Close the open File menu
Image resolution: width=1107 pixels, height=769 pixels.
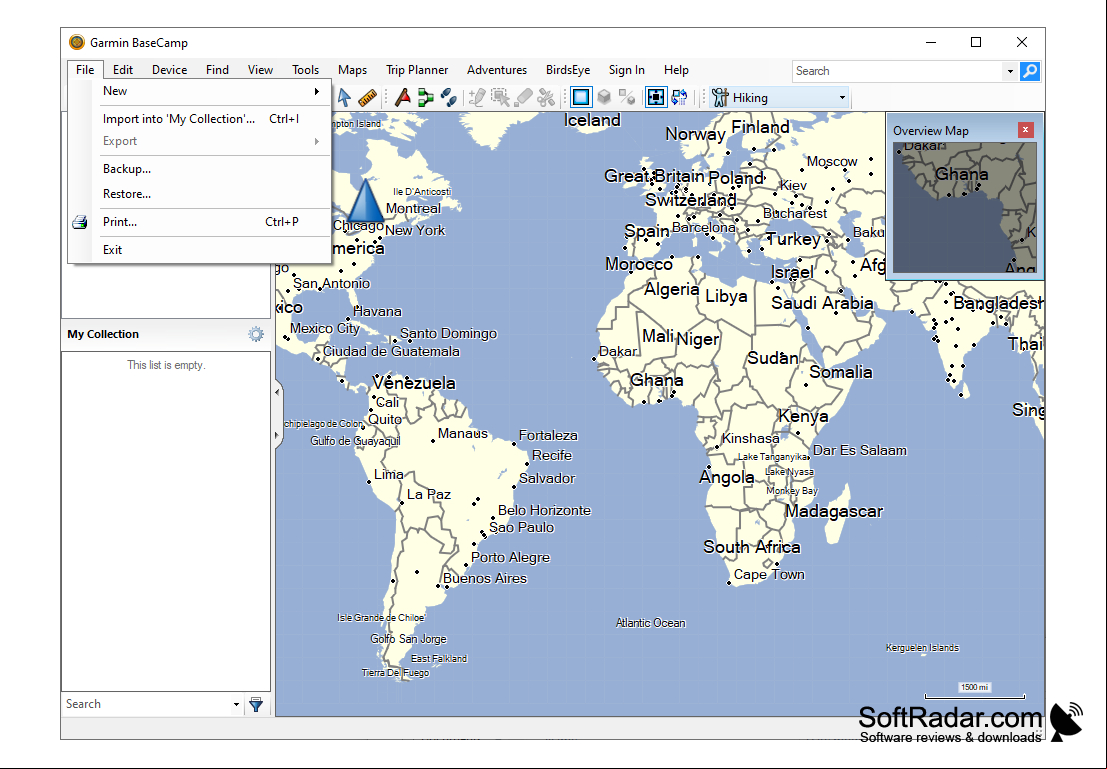(85, 70)
